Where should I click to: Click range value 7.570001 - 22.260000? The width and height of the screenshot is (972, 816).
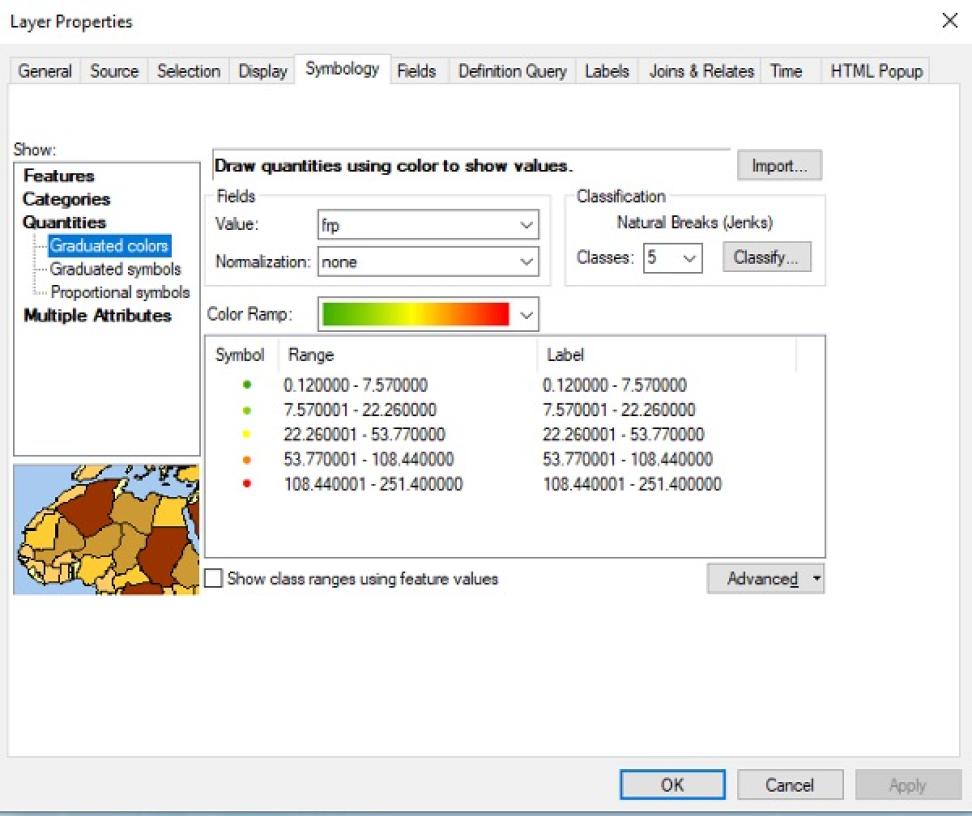[x=360, y=410]
